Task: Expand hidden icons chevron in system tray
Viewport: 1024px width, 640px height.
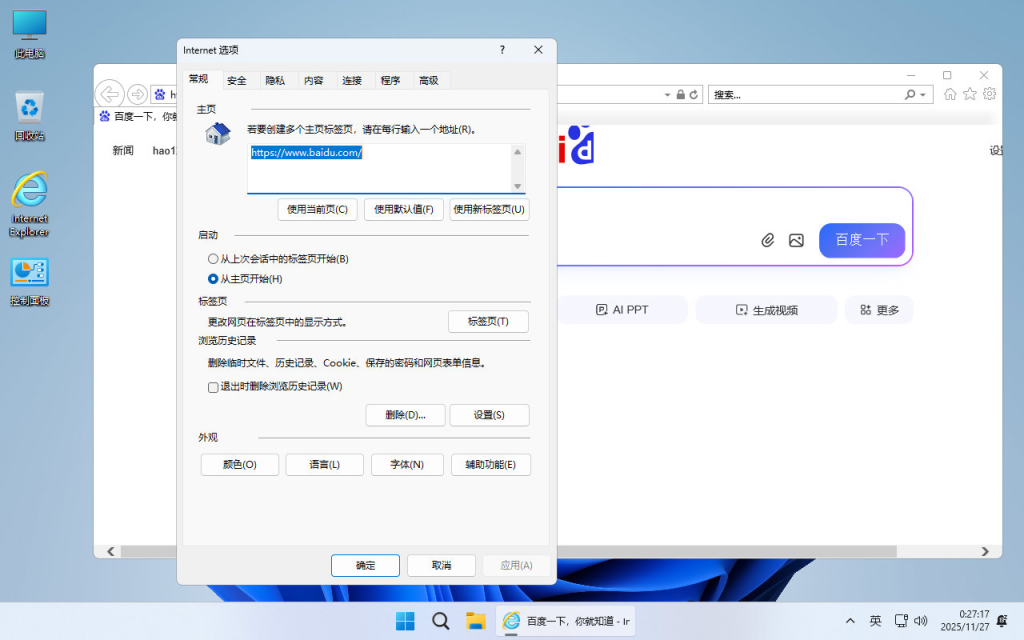Action: [x=849, y=620]
